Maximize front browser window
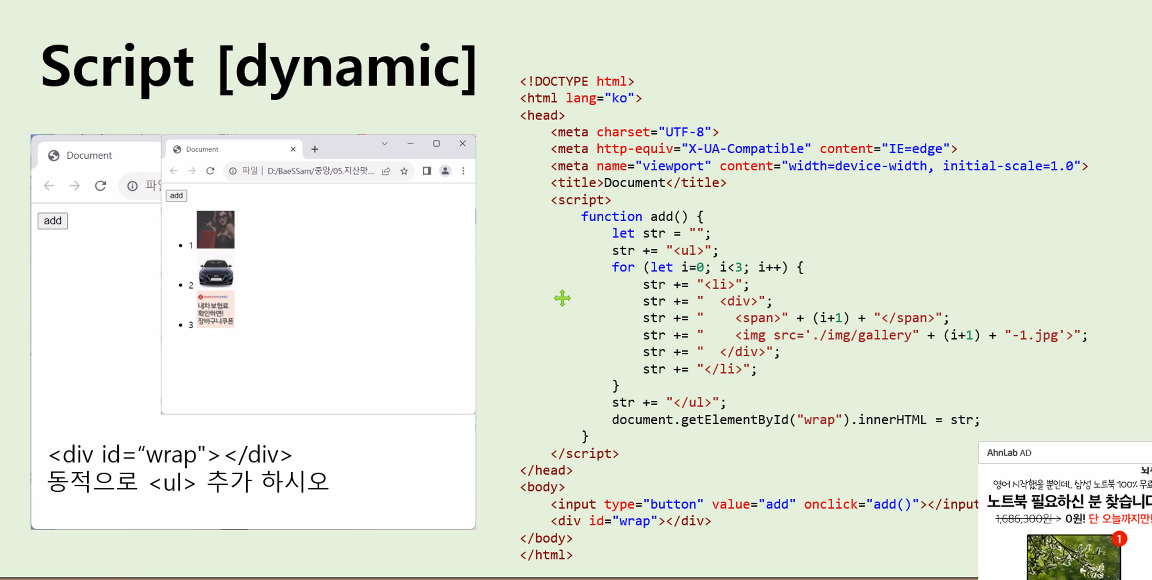The width and height of the screenshot is (1152, 580). pos(436,143)
